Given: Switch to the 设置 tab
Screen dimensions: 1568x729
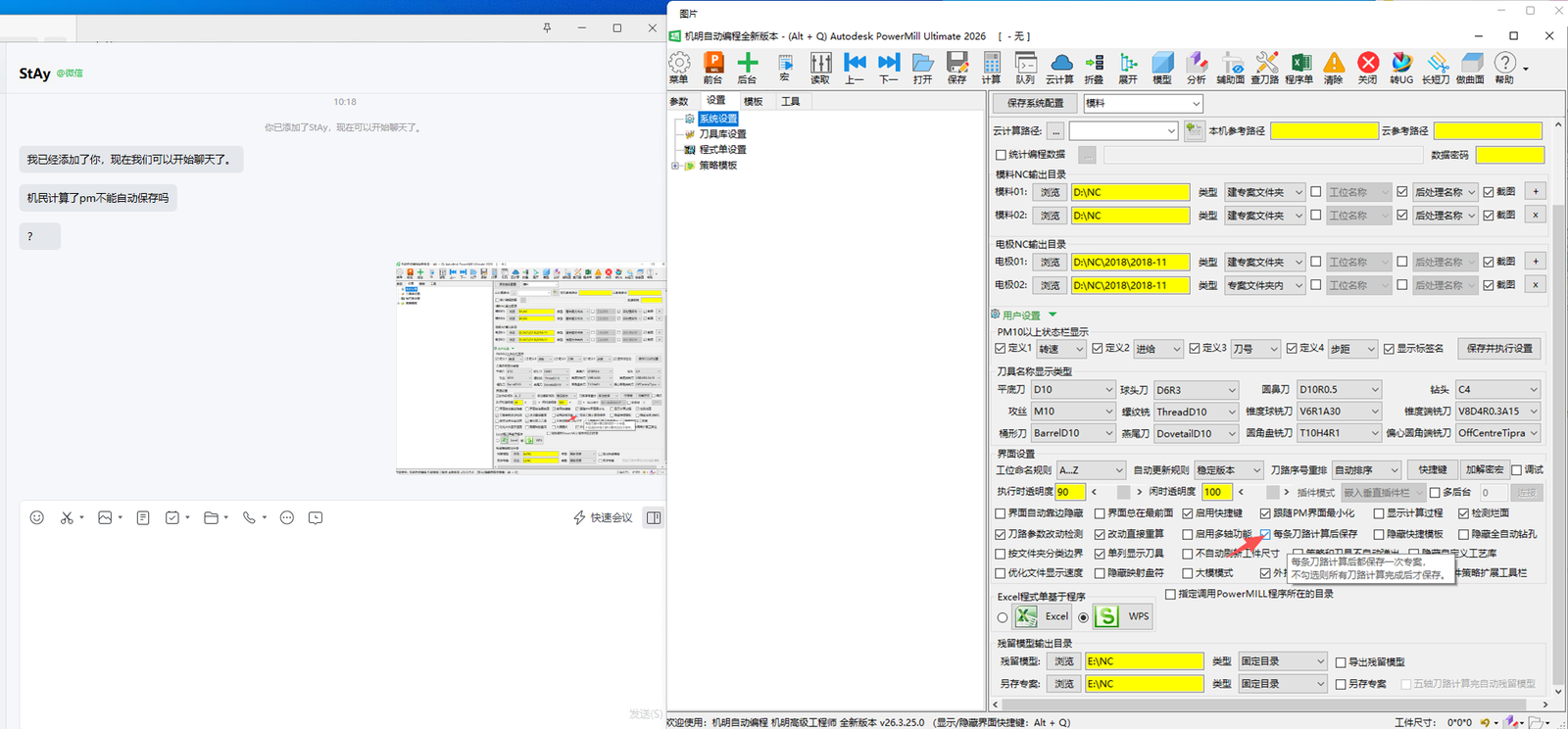Looking at the screenshot, I should [x=716, y=101].
